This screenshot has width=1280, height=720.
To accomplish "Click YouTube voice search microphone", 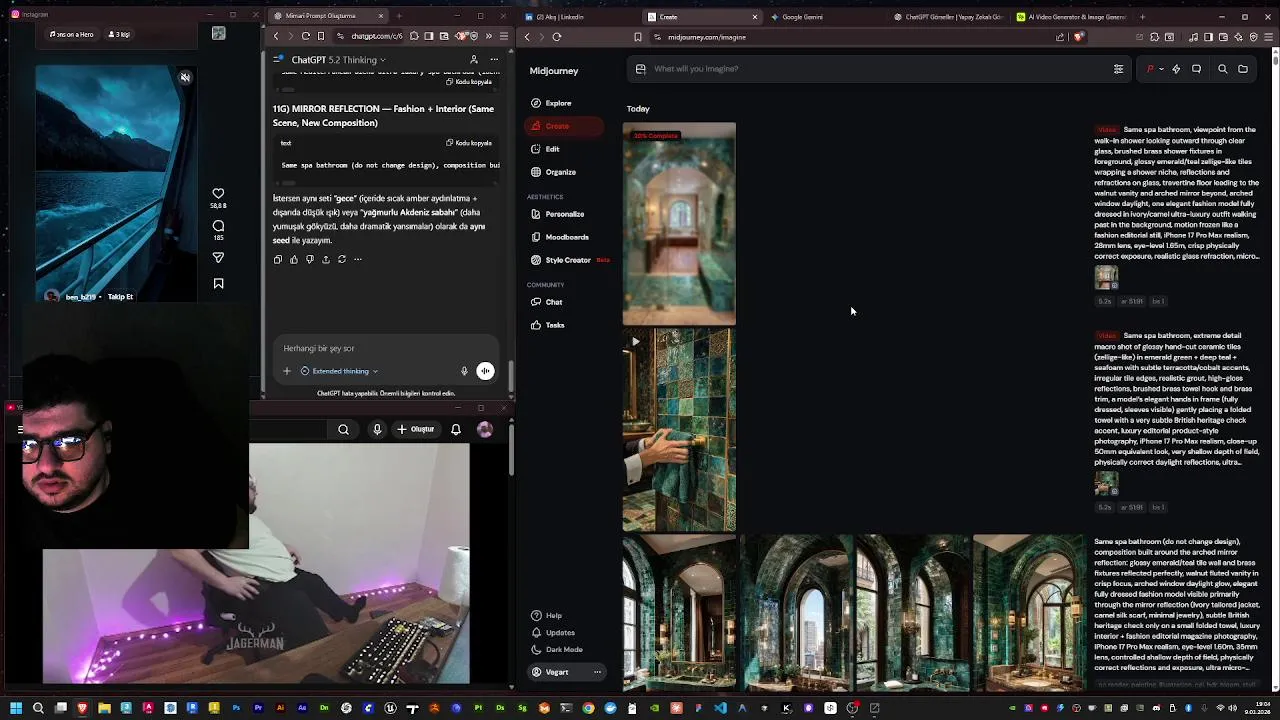I will tap(377, 430).
